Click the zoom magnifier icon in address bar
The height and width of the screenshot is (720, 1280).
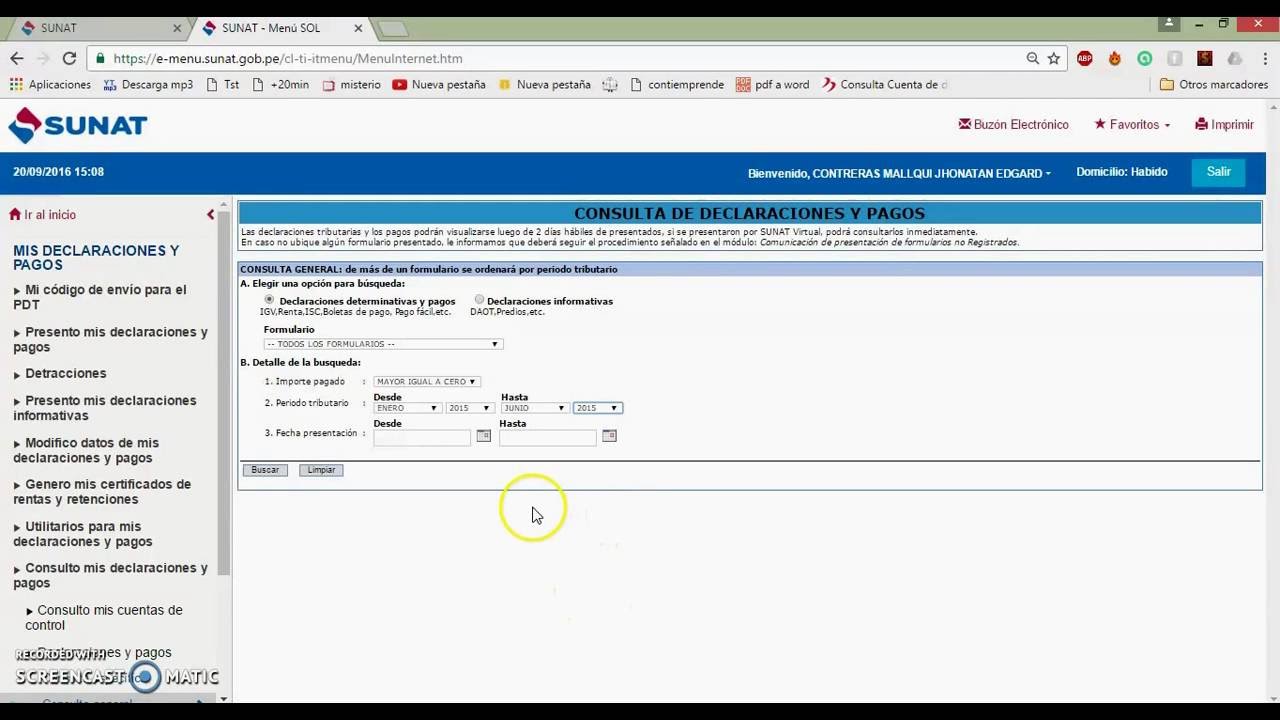1032,59
